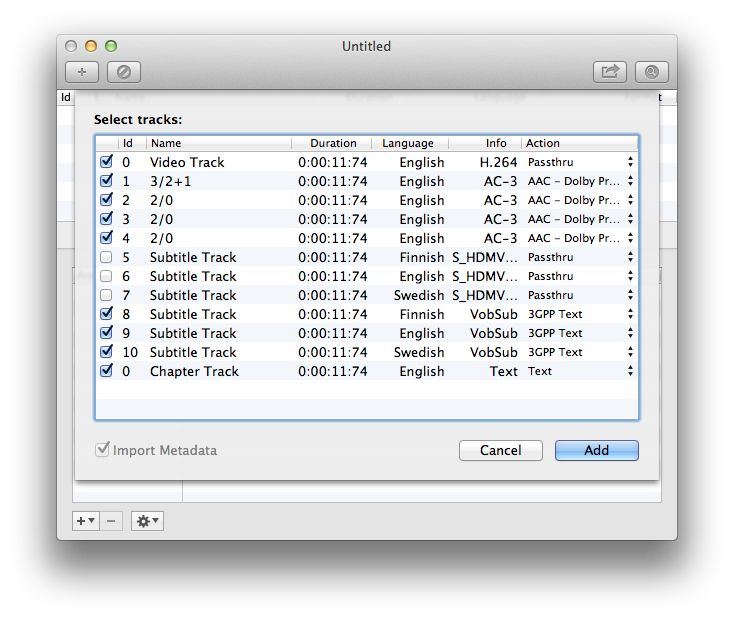
Task: Check the Swedish S_HDMV subtitle track 7
Action: point(106,295)
